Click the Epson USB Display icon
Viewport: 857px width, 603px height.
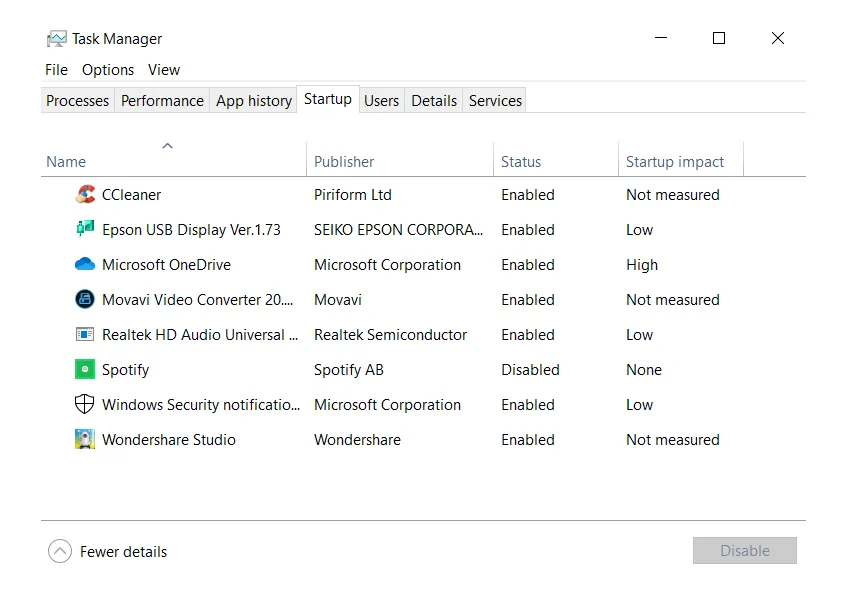pyautogui.click(x=85, y=229)
